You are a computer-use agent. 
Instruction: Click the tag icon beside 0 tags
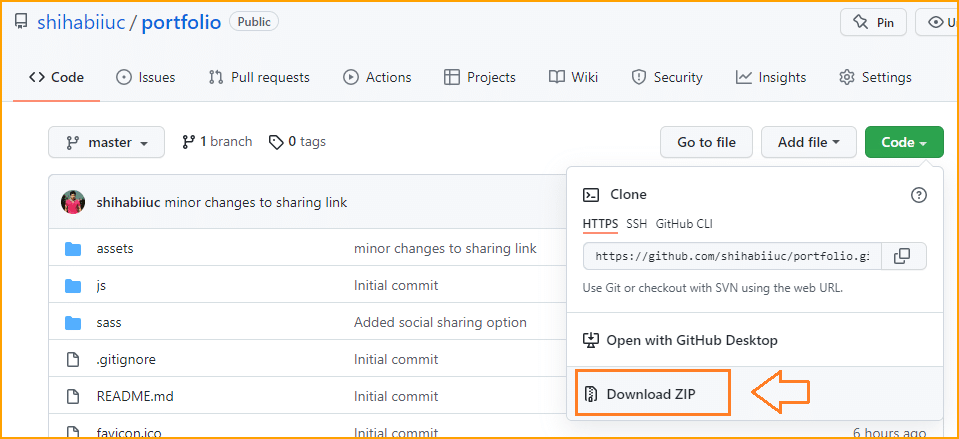276,142
